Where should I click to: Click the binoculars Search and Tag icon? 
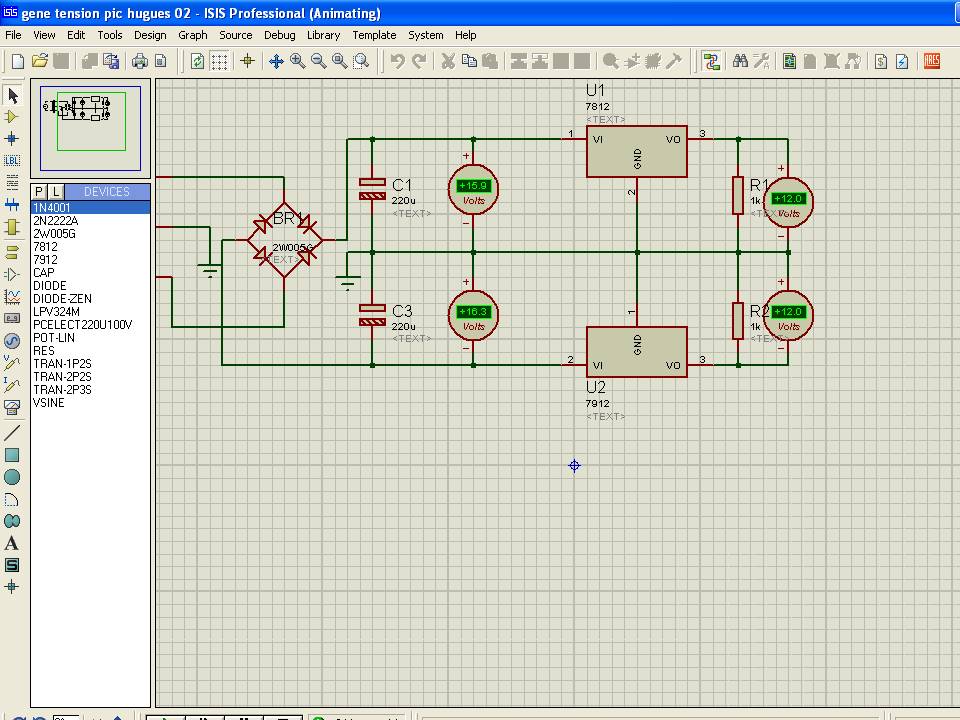[x=740, y=61]
